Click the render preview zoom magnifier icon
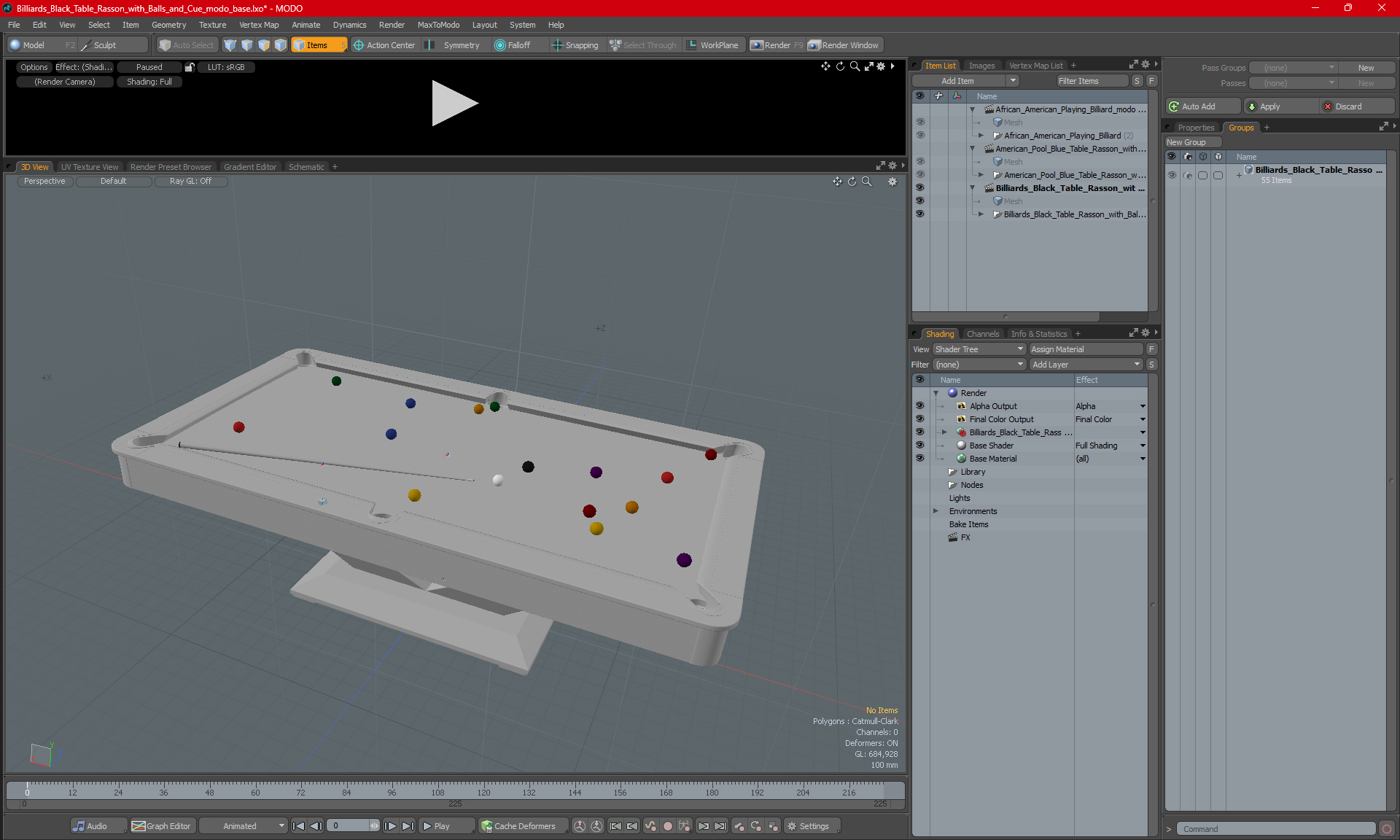The width and height of the screenshot is (1400, 840). [855, 66]
